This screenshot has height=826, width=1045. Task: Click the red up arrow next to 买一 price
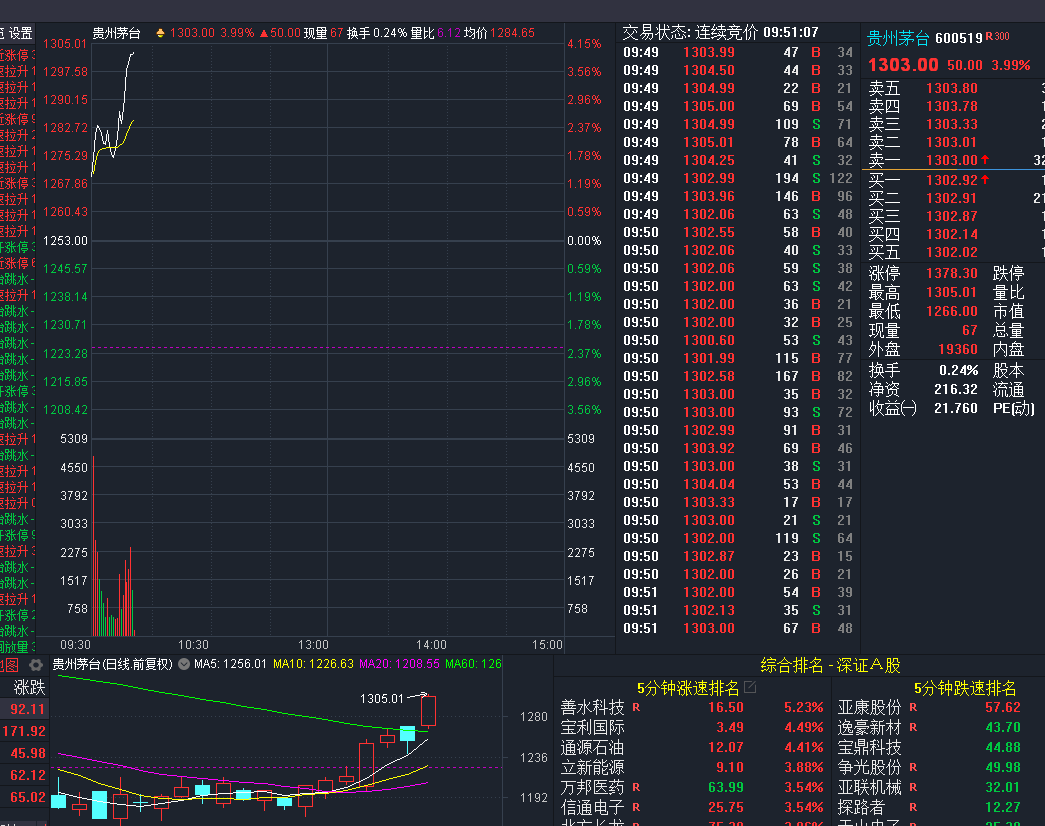click(985, 179)
